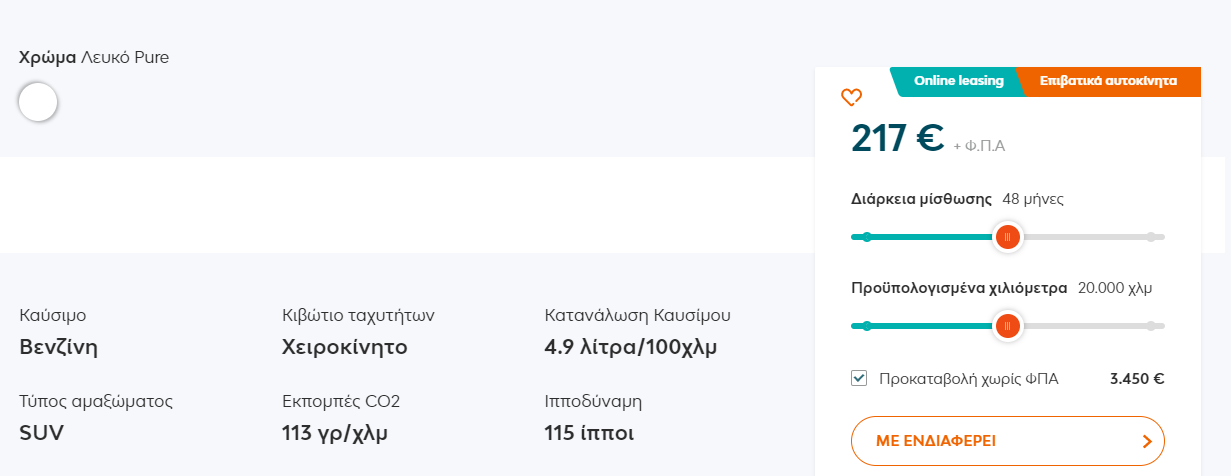1231x476 pixels.
Task: Click the Διάρκεια μίσθωσης slider handle
Action: (x=1007, y=237)
